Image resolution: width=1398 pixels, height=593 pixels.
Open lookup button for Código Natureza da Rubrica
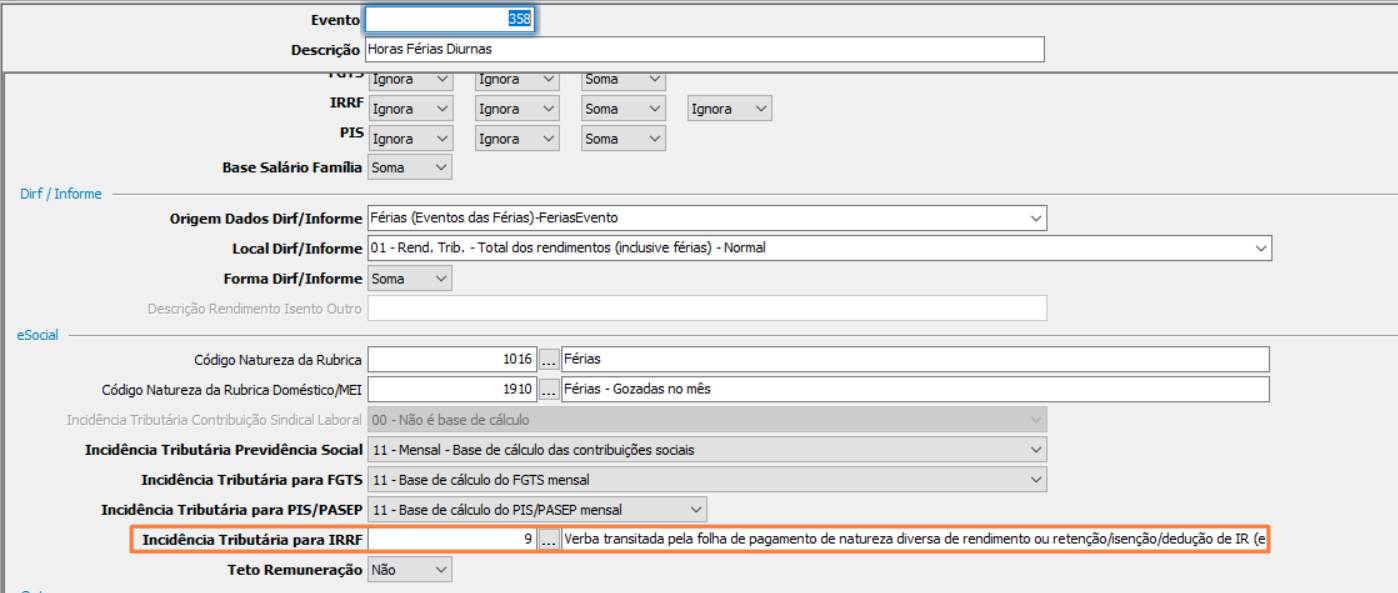point(549,359)
